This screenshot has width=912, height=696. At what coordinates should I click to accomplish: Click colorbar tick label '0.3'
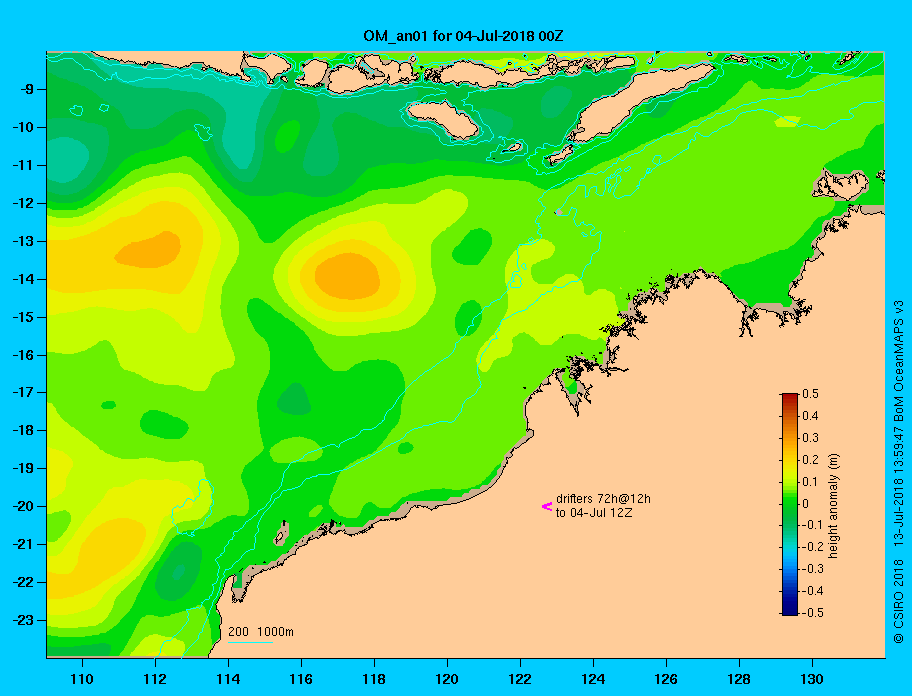tap(810, 438)
